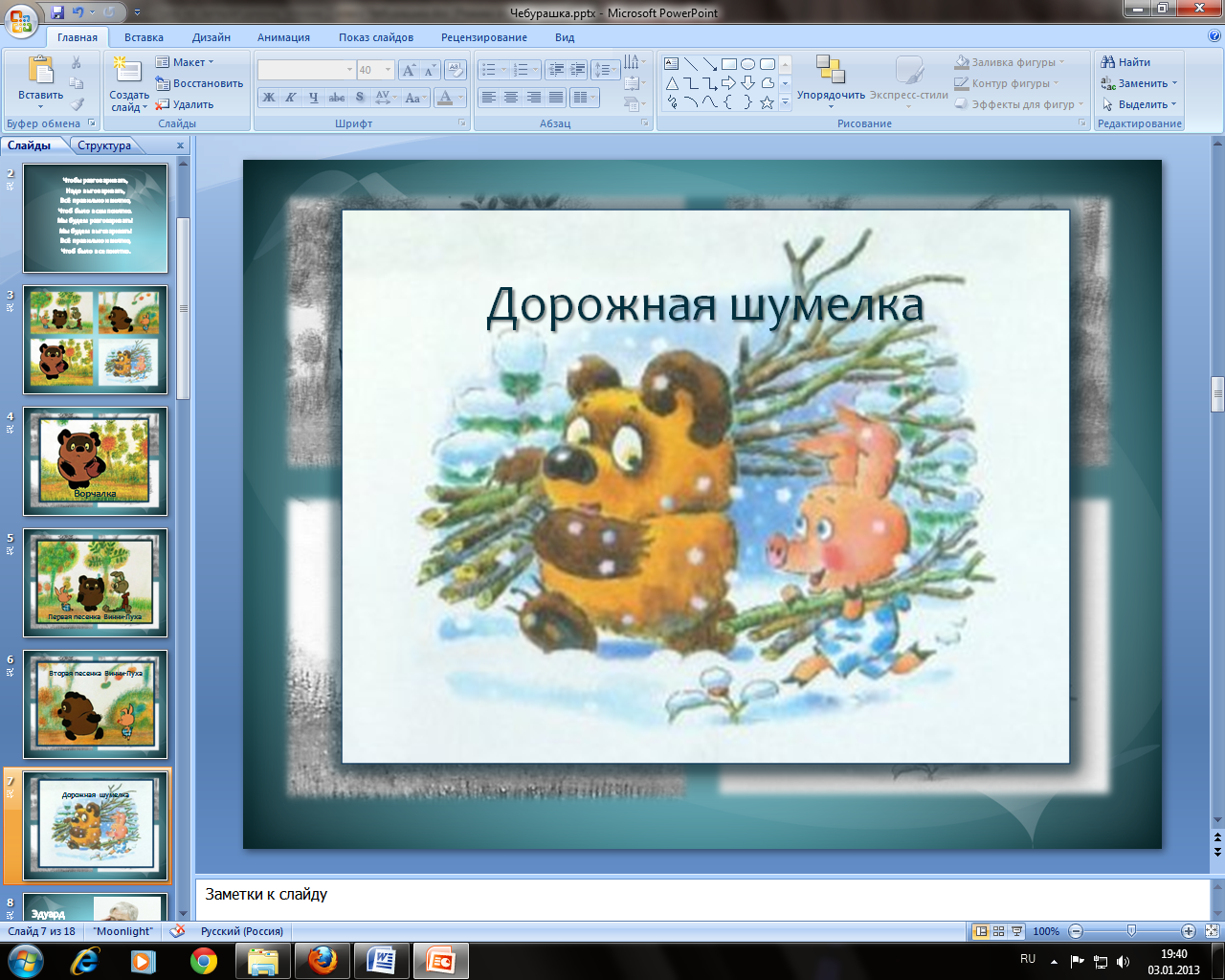Open font color dropdown arrow
The height and width of the screenshot is (980, 1225).
pyautogui.click(x=462, y=98)
